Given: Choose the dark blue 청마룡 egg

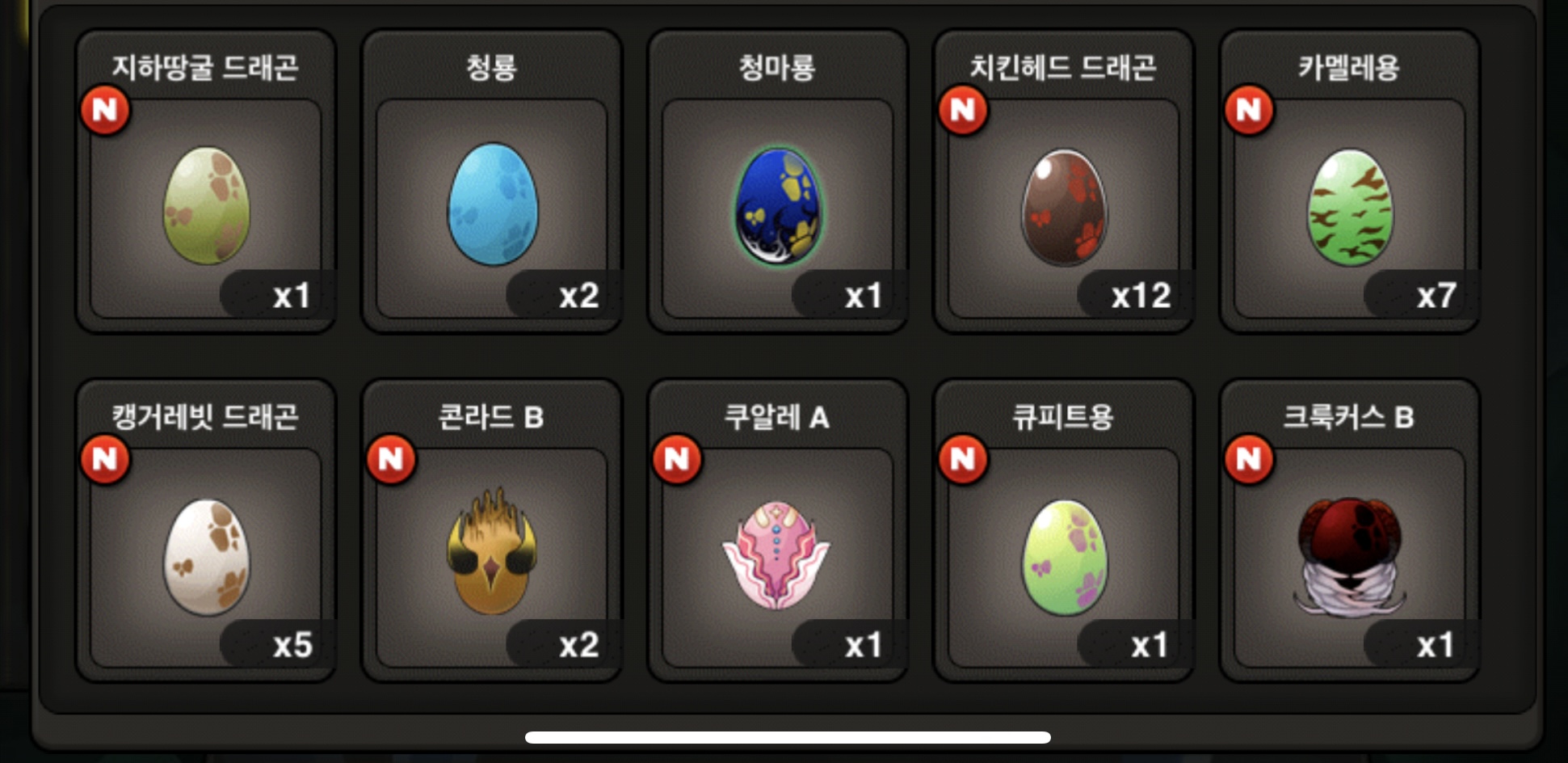Looking at the screenshot, I should pyautogui.click(x=778, y=206).
